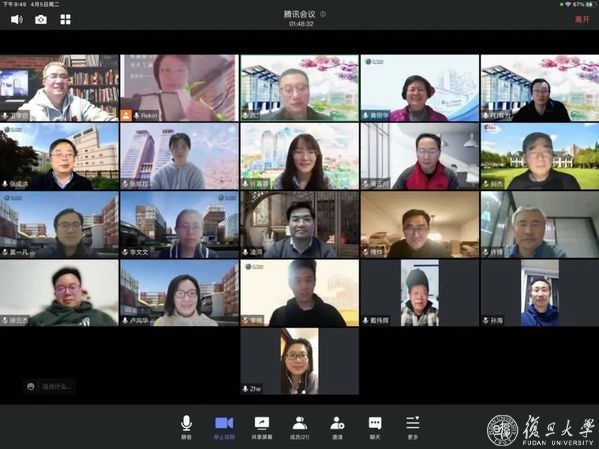Stop video with the blue camera icon

pos(224,427)
